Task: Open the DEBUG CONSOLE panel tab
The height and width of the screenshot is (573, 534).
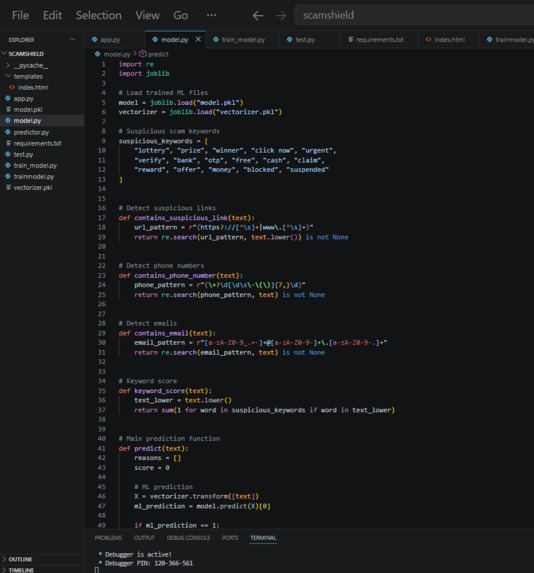Action: click(x=188, y=538)
